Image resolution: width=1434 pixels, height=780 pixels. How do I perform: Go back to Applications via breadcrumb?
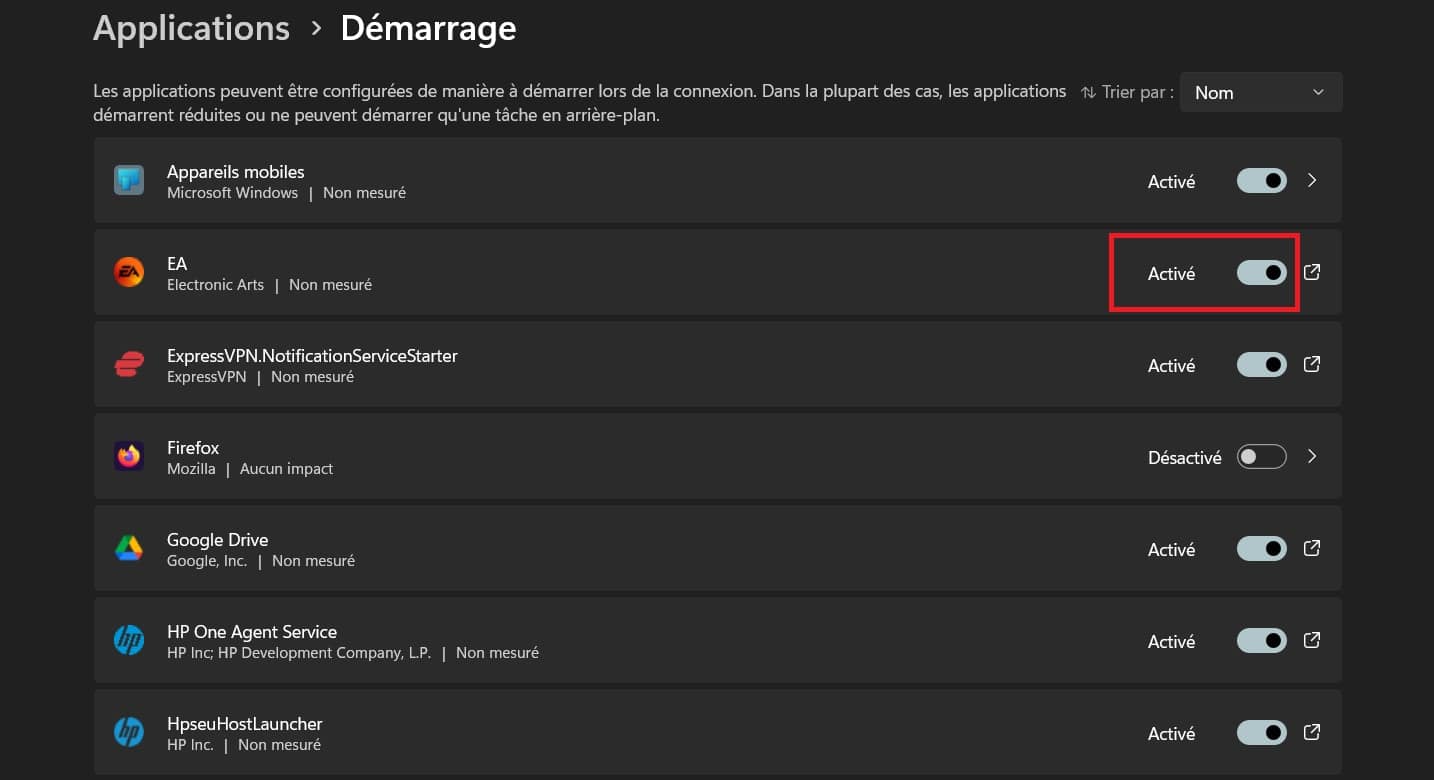191,28
